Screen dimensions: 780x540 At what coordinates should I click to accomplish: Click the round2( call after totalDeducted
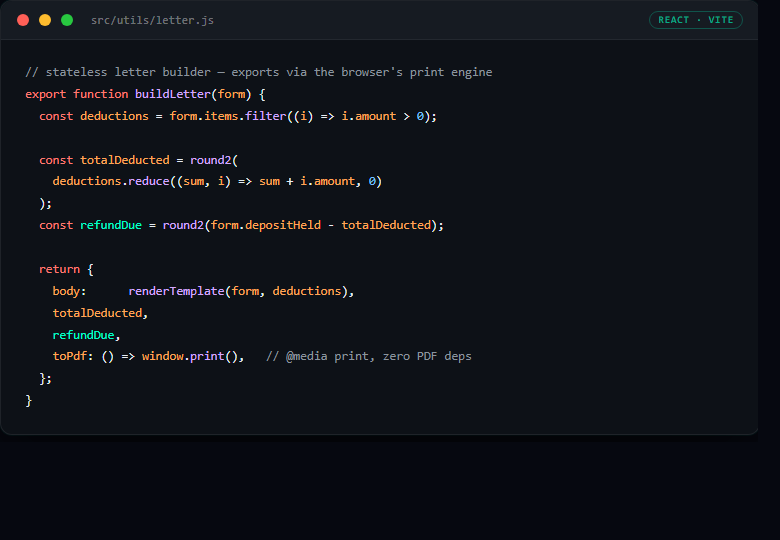pos(214,160)
